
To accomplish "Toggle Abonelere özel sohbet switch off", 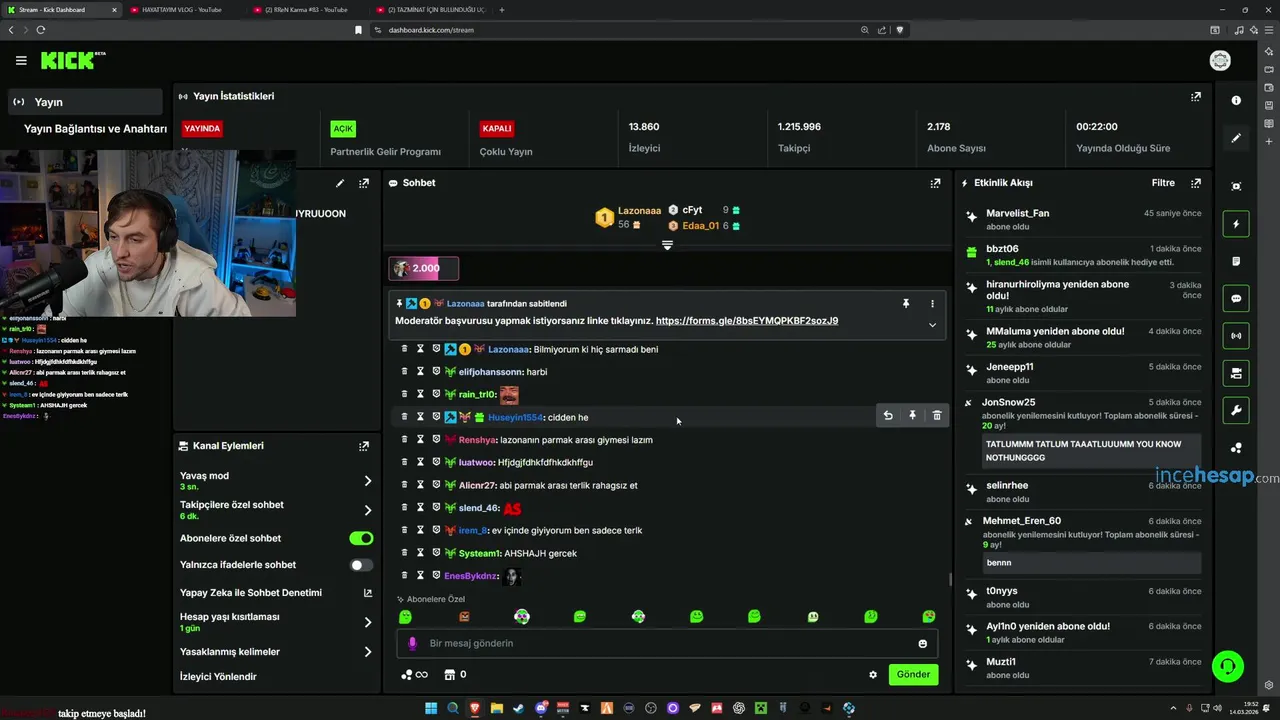I will 361,538.
